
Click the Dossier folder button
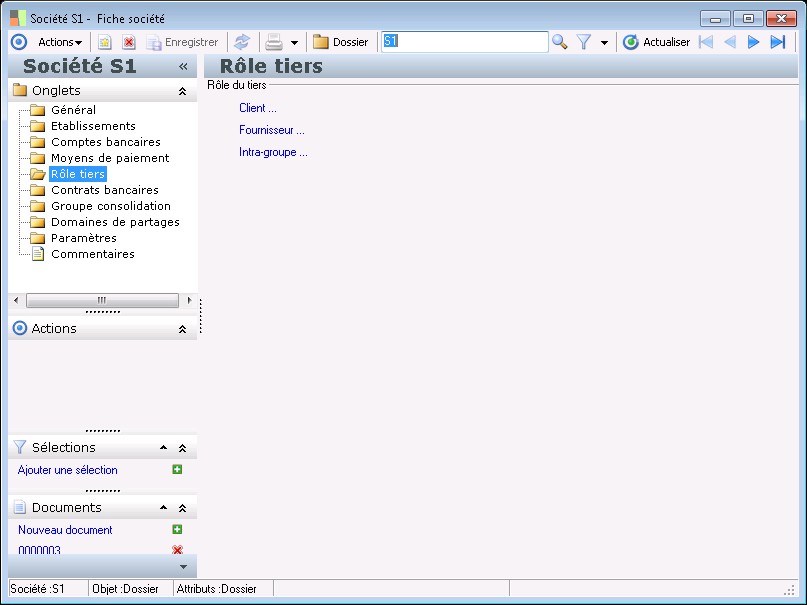click(341, 42)
